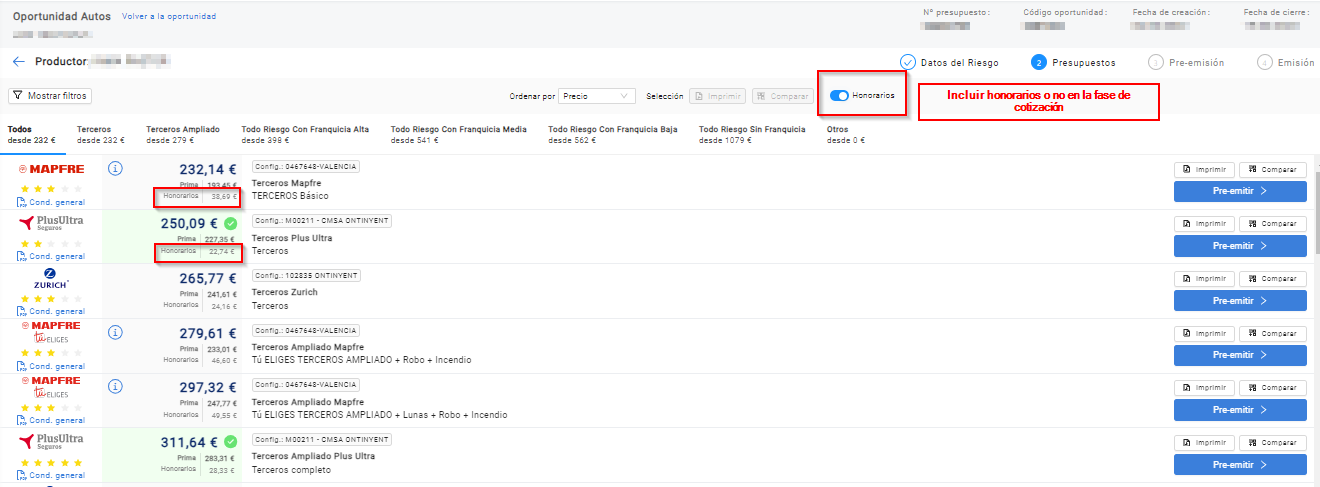Click the star rating of the Zurich quote
Viewport: 1320px width, 487px height.
pyautogui.click(x=51, y=298)
